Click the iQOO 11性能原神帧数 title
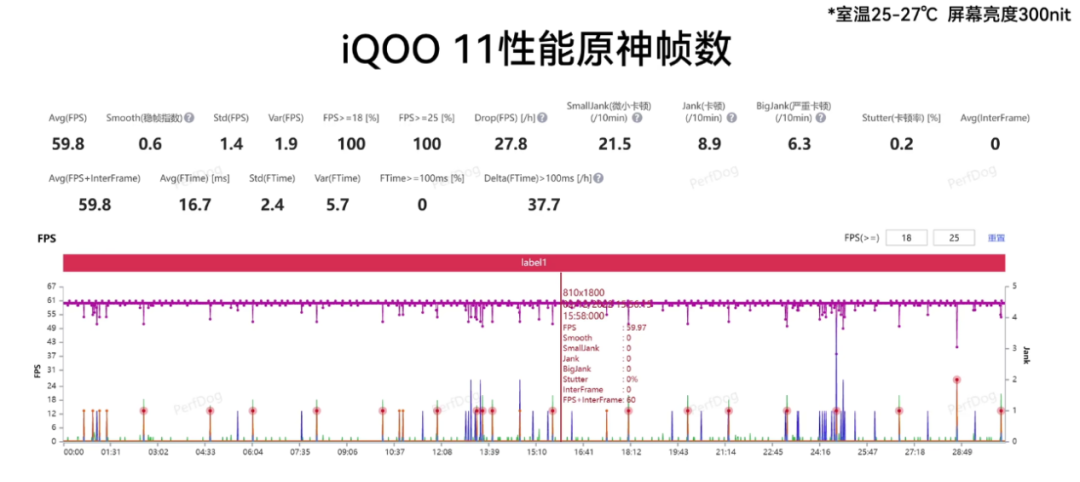 pos(537,50)
